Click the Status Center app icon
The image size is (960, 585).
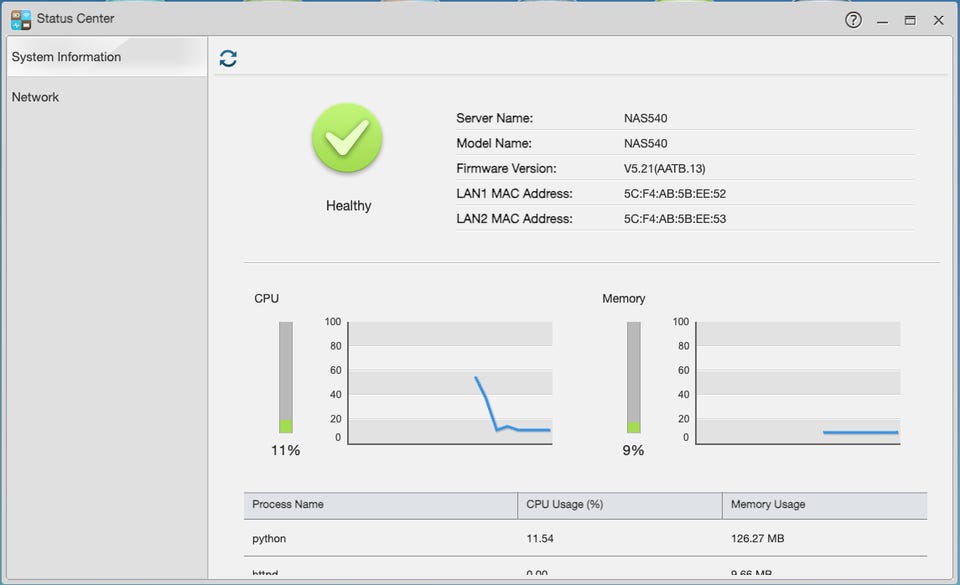[21, 20]
